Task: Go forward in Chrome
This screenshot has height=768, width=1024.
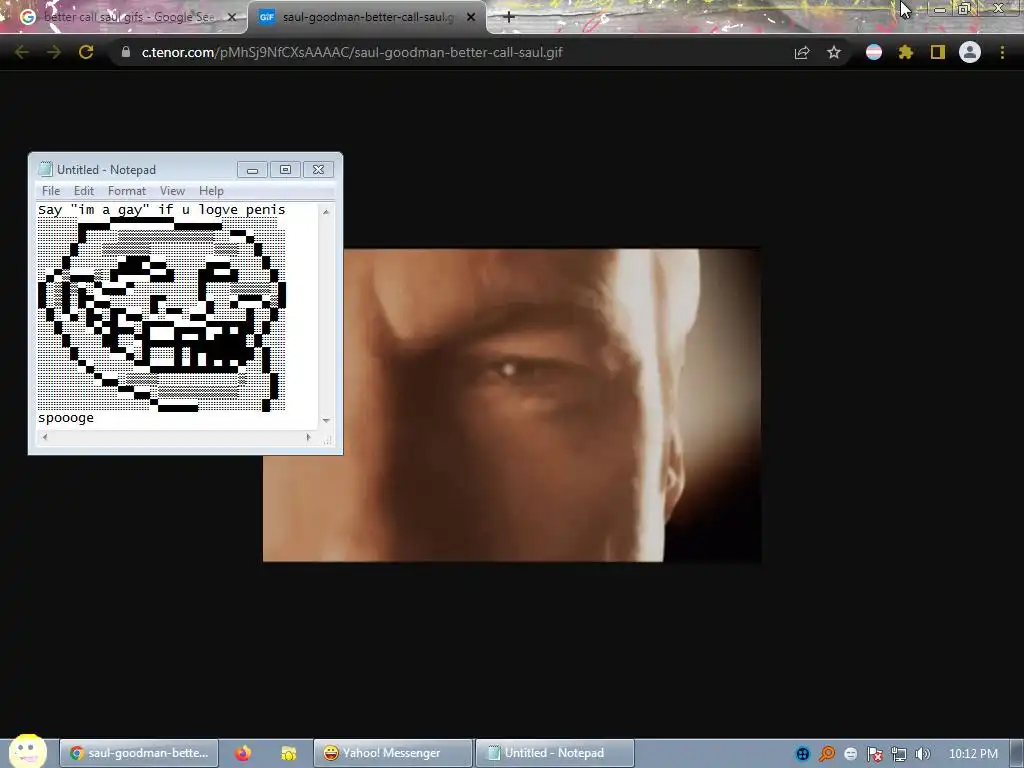Action: pyautogui.click(x=54, y=52)
